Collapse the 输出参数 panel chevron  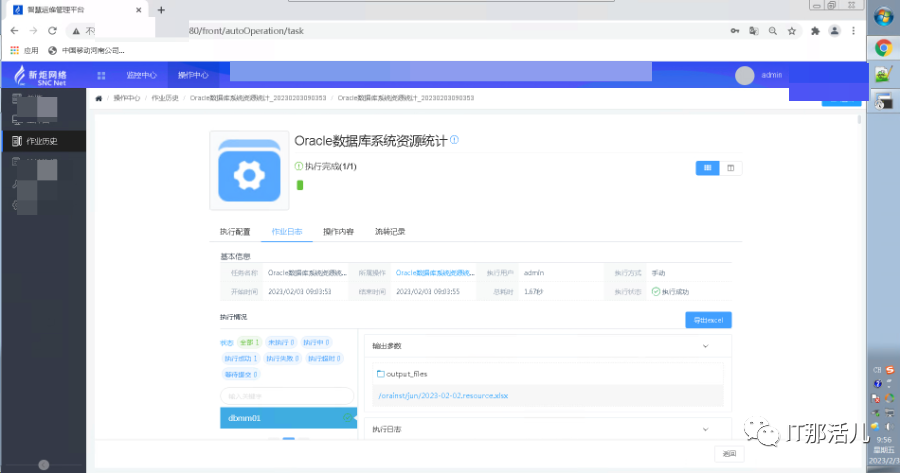point(705,346)
